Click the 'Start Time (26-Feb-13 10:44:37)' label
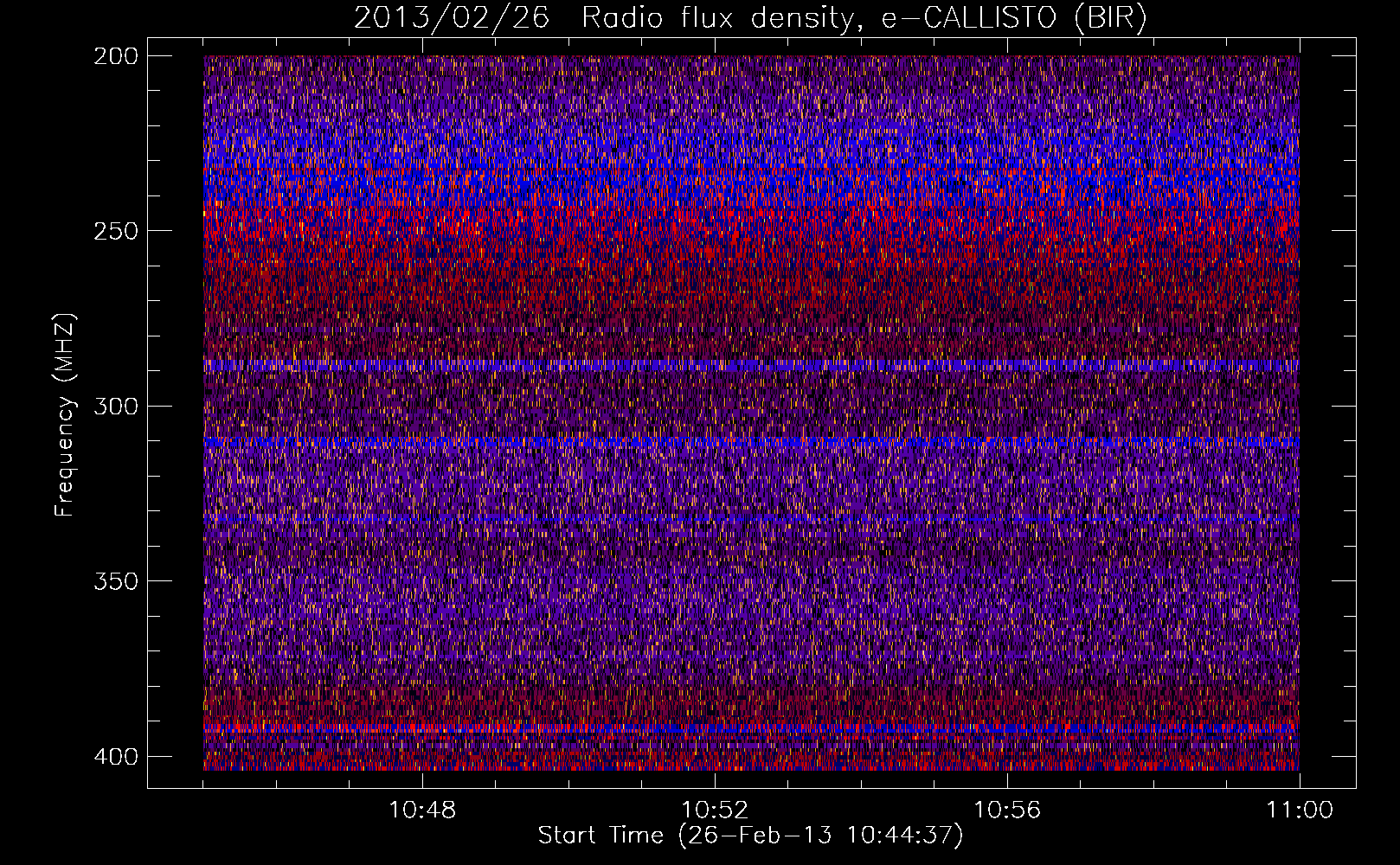 750,836
